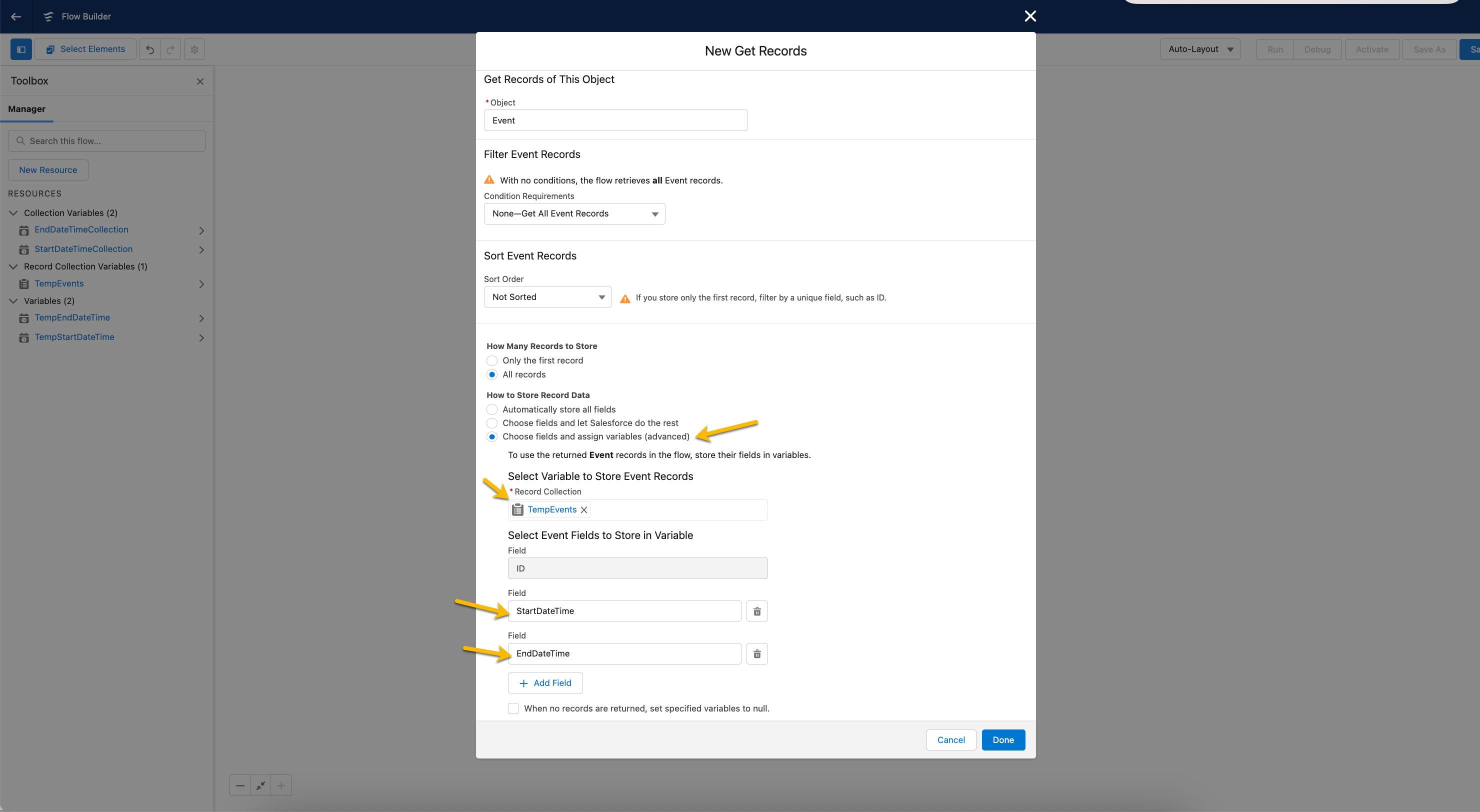Click the Add Field button
The height and width of the screenshot is (812, 1480).
point(544,682)
